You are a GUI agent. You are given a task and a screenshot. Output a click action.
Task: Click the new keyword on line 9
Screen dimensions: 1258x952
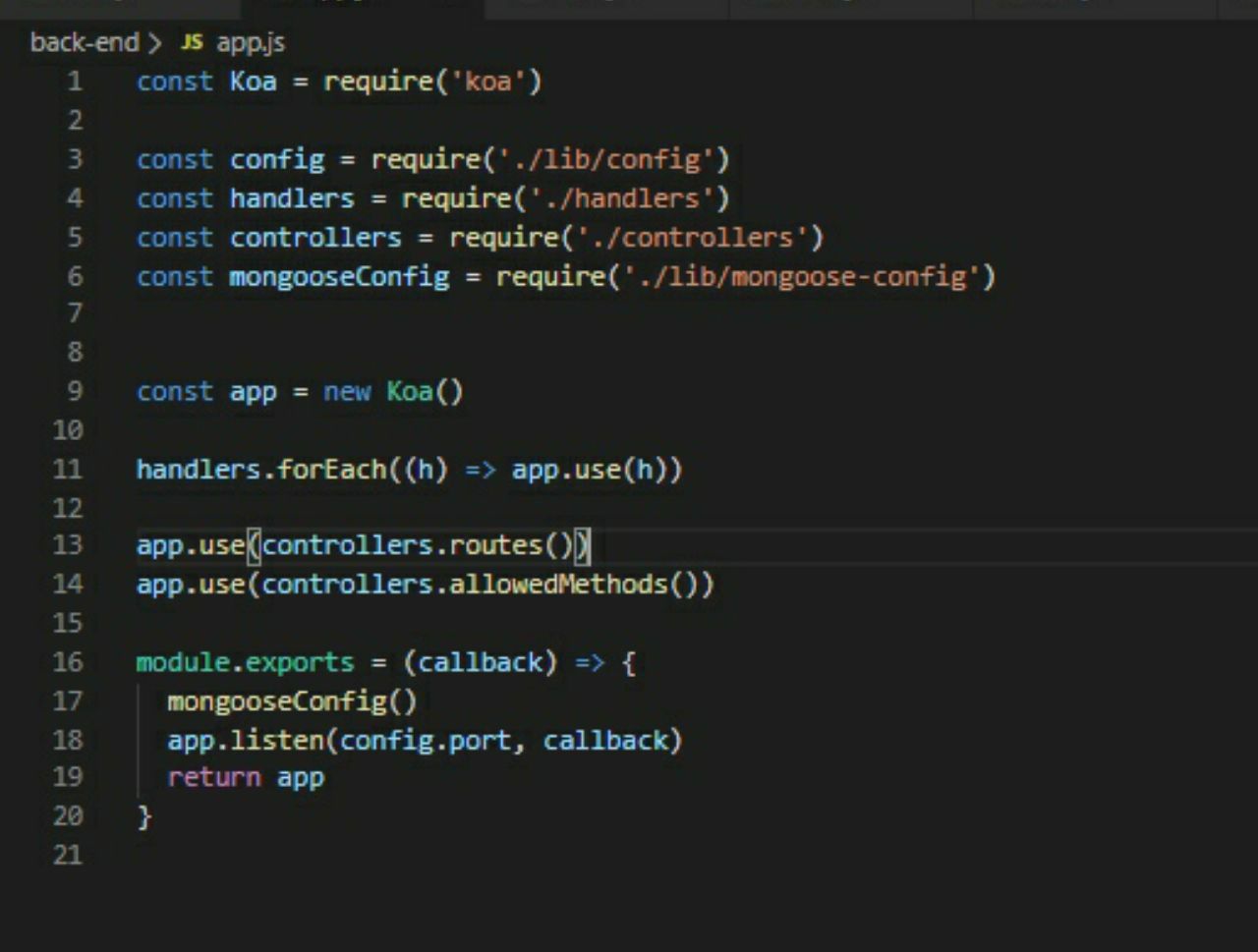(347, 392)
